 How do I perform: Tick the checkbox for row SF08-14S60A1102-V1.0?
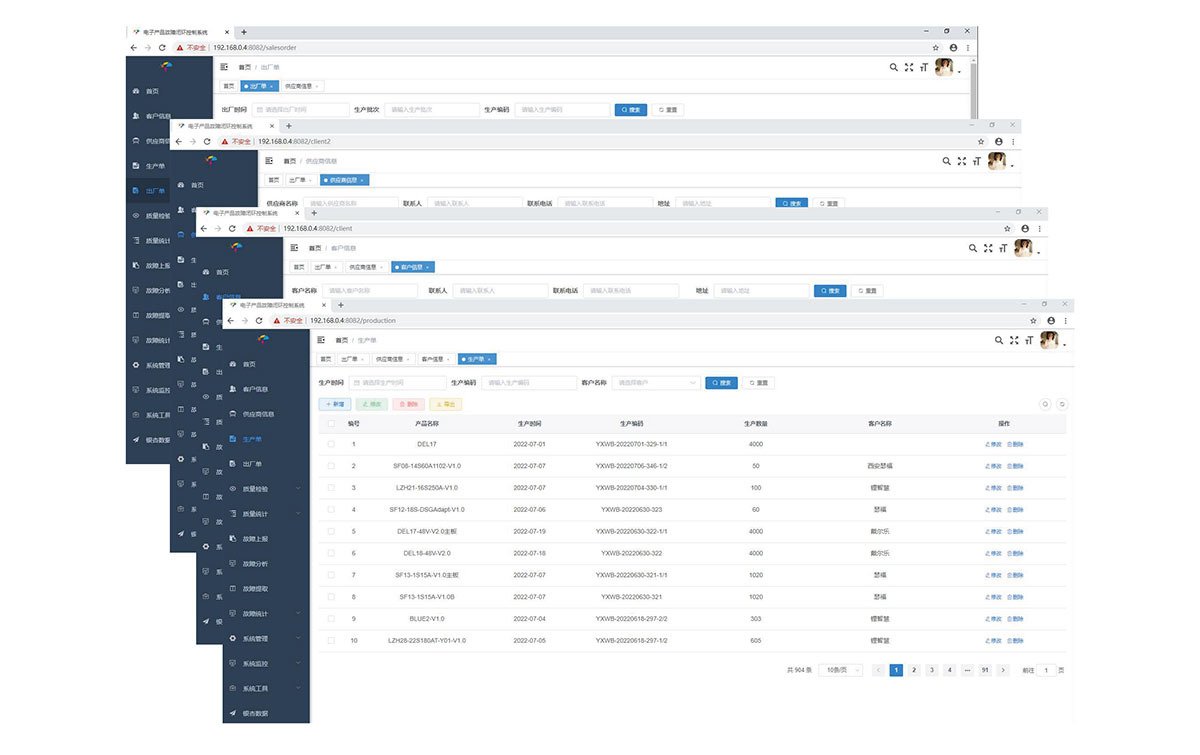pyautogui.click(x=331, y=466)
